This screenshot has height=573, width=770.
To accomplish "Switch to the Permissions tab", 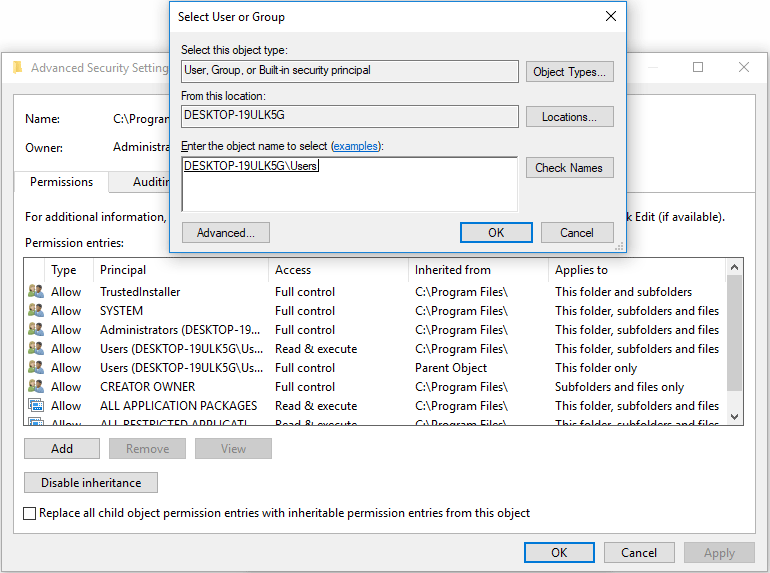I will 62,182.
